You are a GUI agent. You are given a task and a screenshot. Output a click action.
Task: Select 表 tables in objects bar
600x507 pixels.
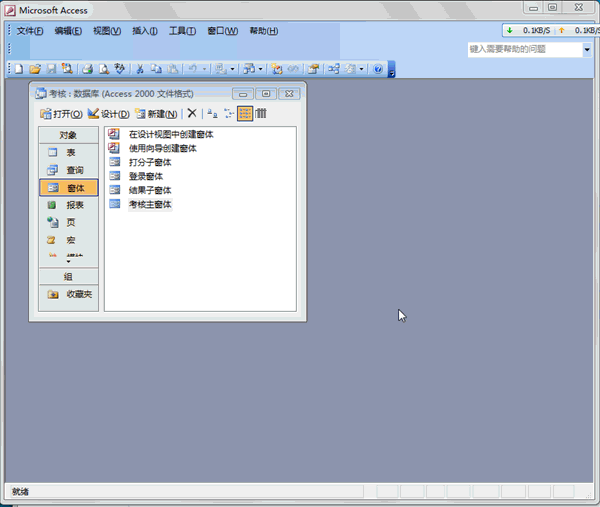coord(68,152)
